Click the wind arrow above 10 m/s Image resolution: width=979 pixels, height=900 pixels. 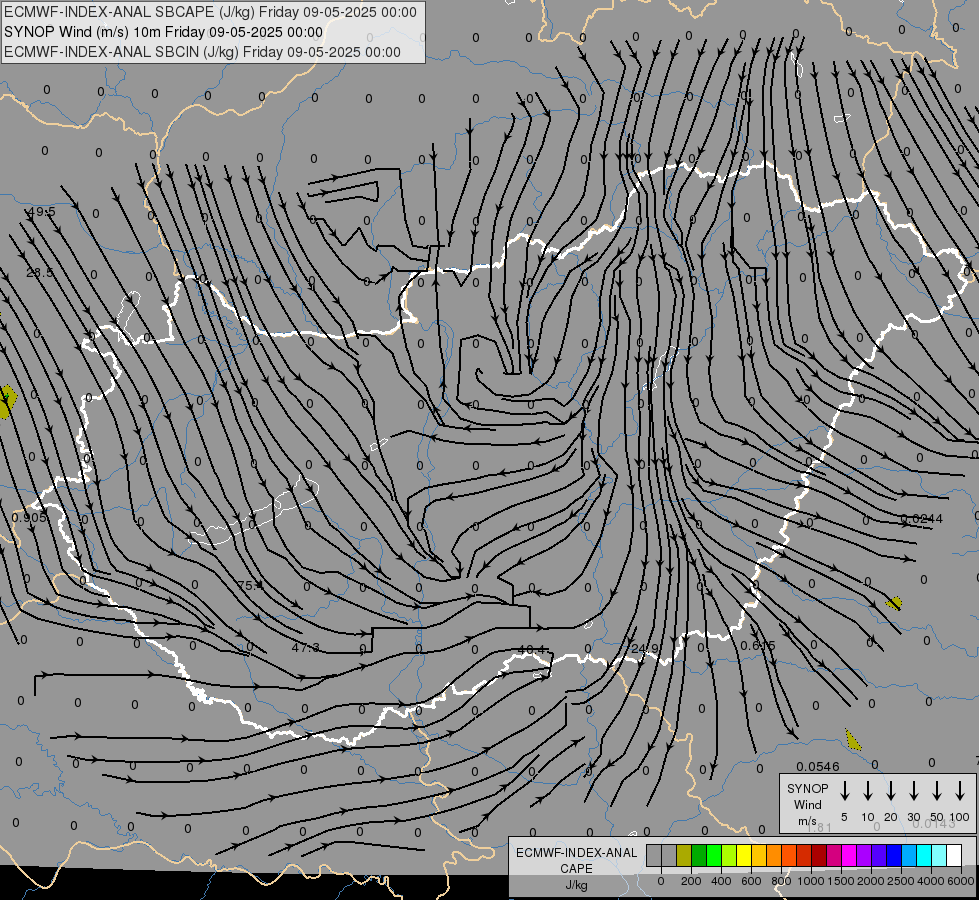tap(868, 791)
